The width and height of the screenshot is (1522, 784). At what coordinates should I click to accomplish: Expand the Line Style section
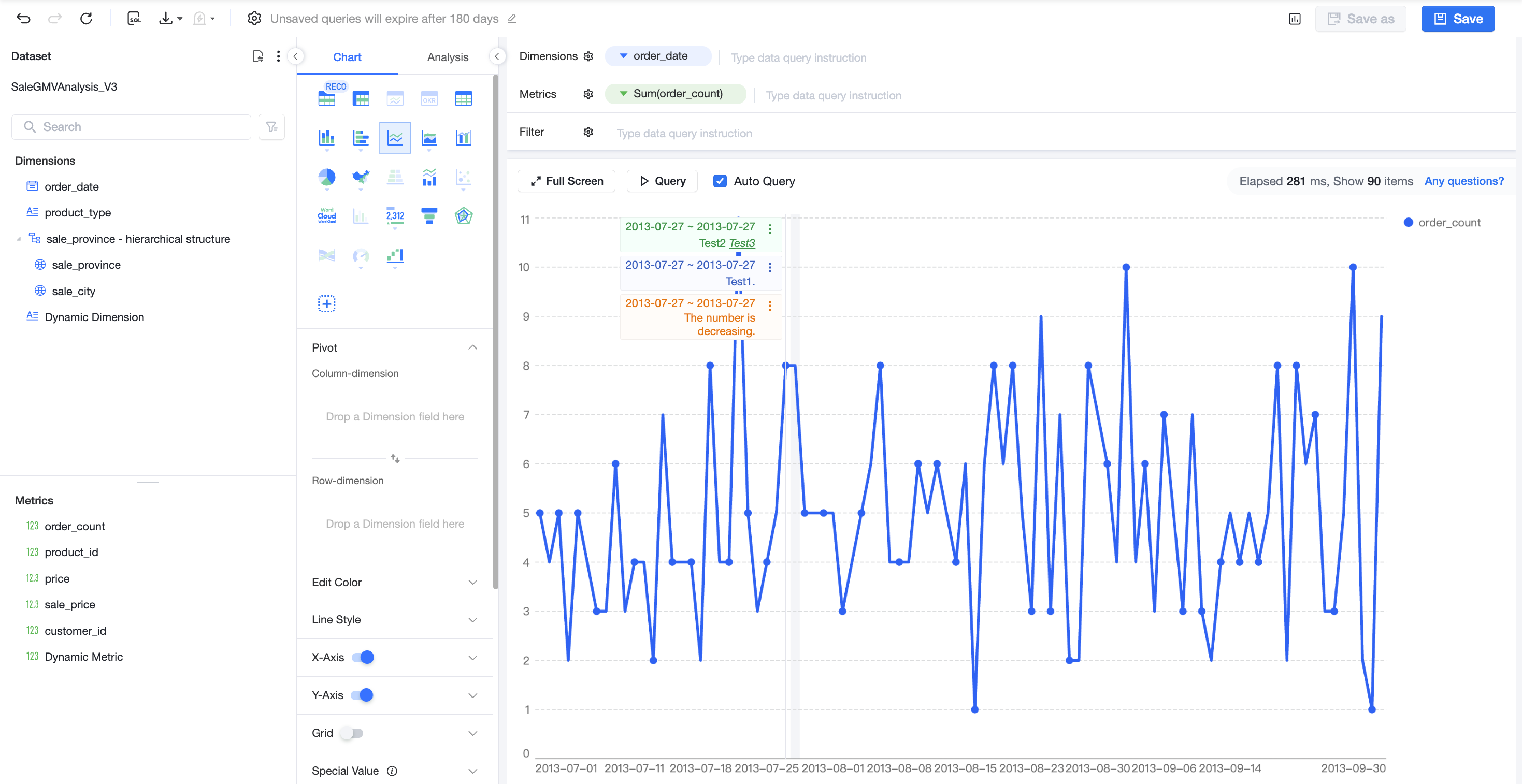(x=395, y=620)
